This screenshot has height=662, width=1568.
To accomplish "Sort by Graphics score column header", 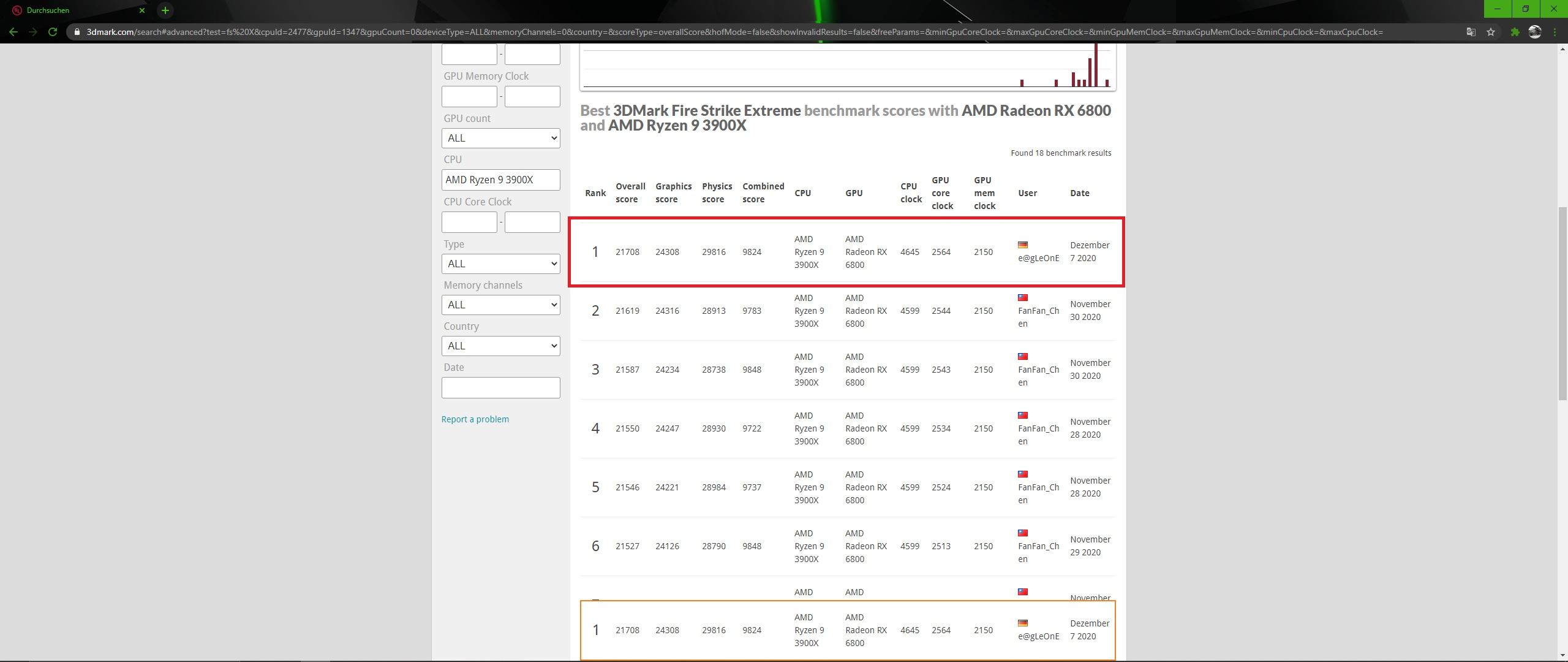I will click(x=673, y=192).
